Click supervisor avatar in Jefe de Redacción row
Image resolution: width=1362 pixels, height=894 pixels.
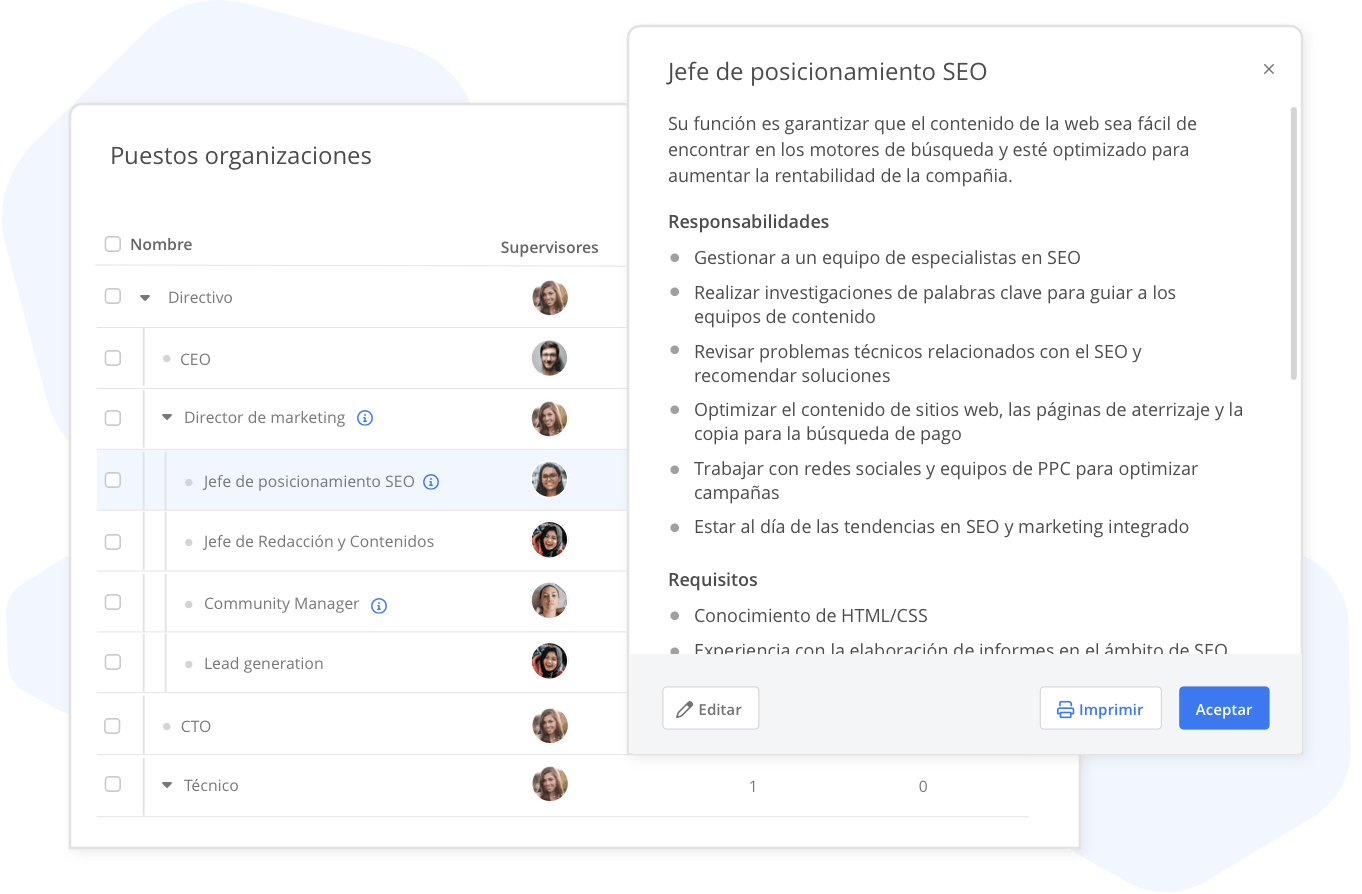[549, 540]
